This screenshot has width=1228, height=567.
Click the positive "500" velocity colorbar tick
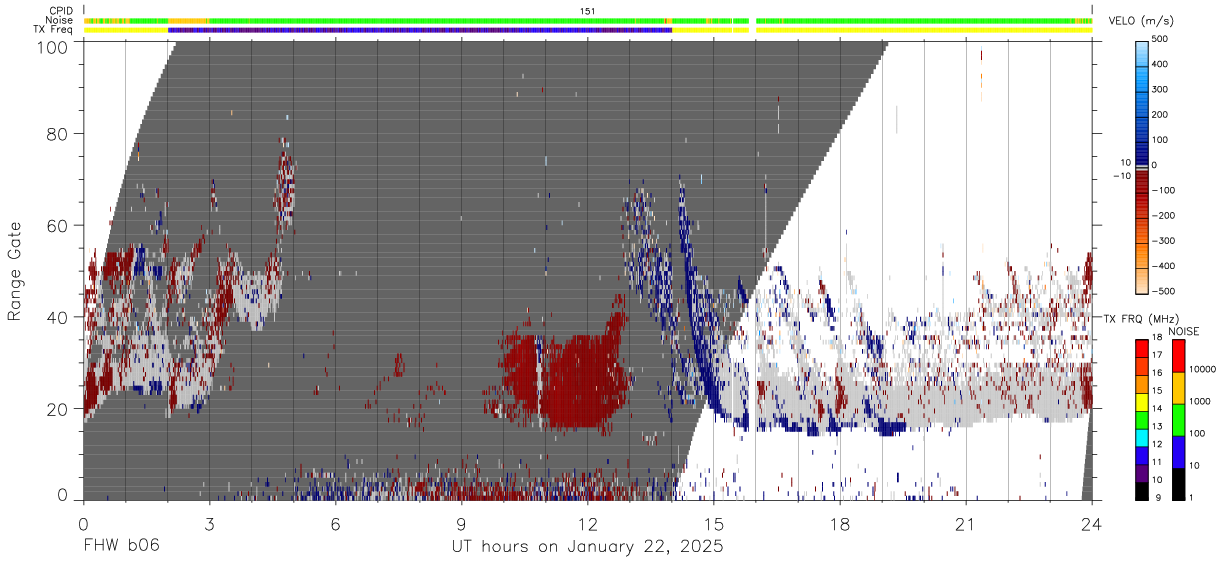point(1159,40)
